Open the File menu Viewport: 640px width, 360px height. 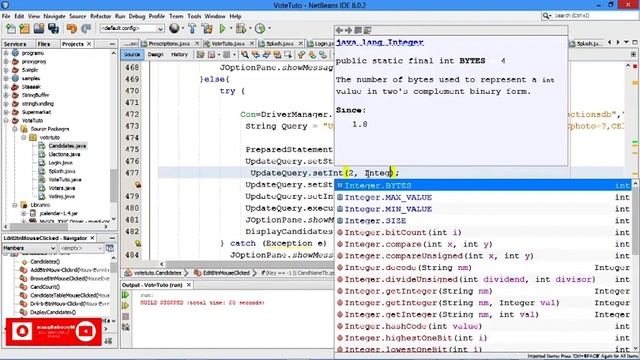pos(6,16)
